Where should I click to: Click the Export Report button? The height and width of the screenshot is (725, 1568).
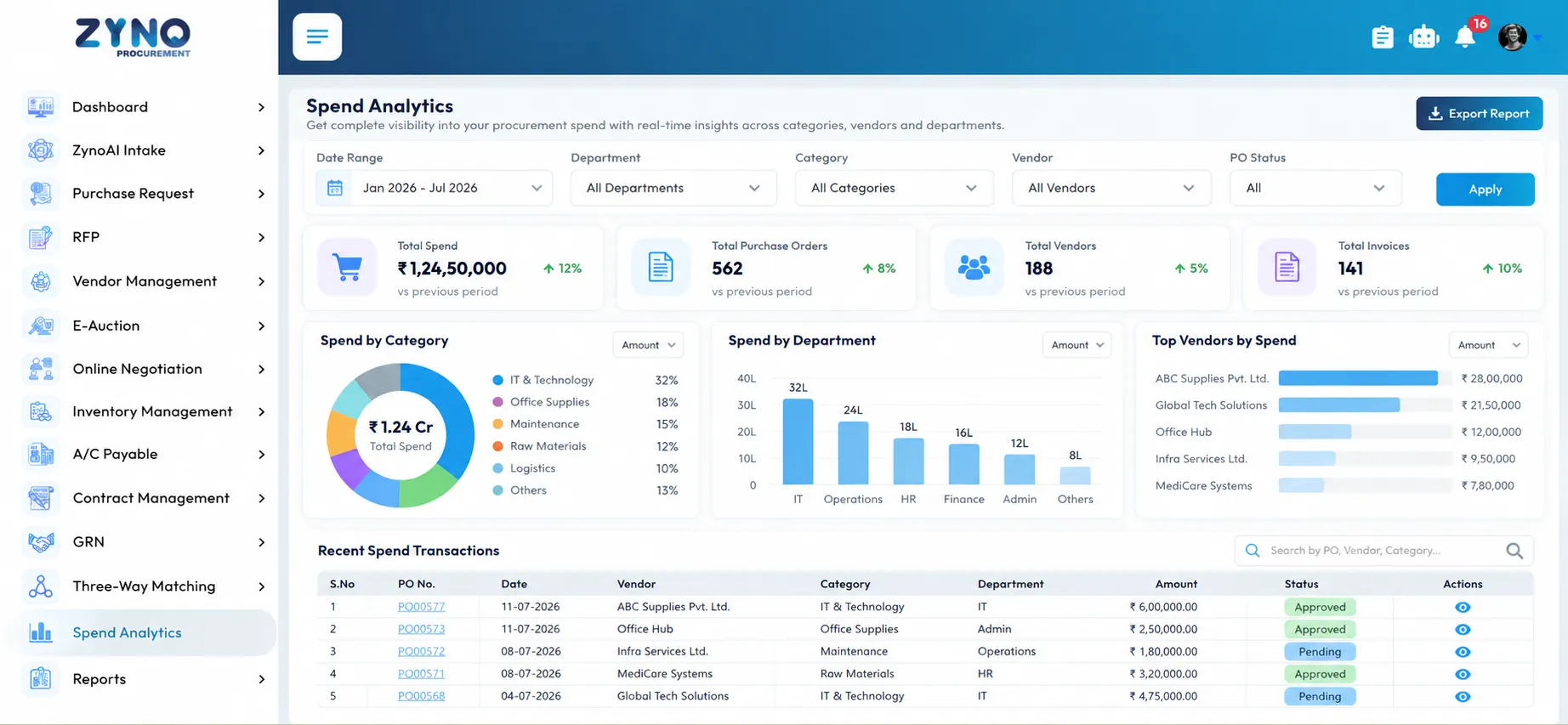(x=1479, y=114)
